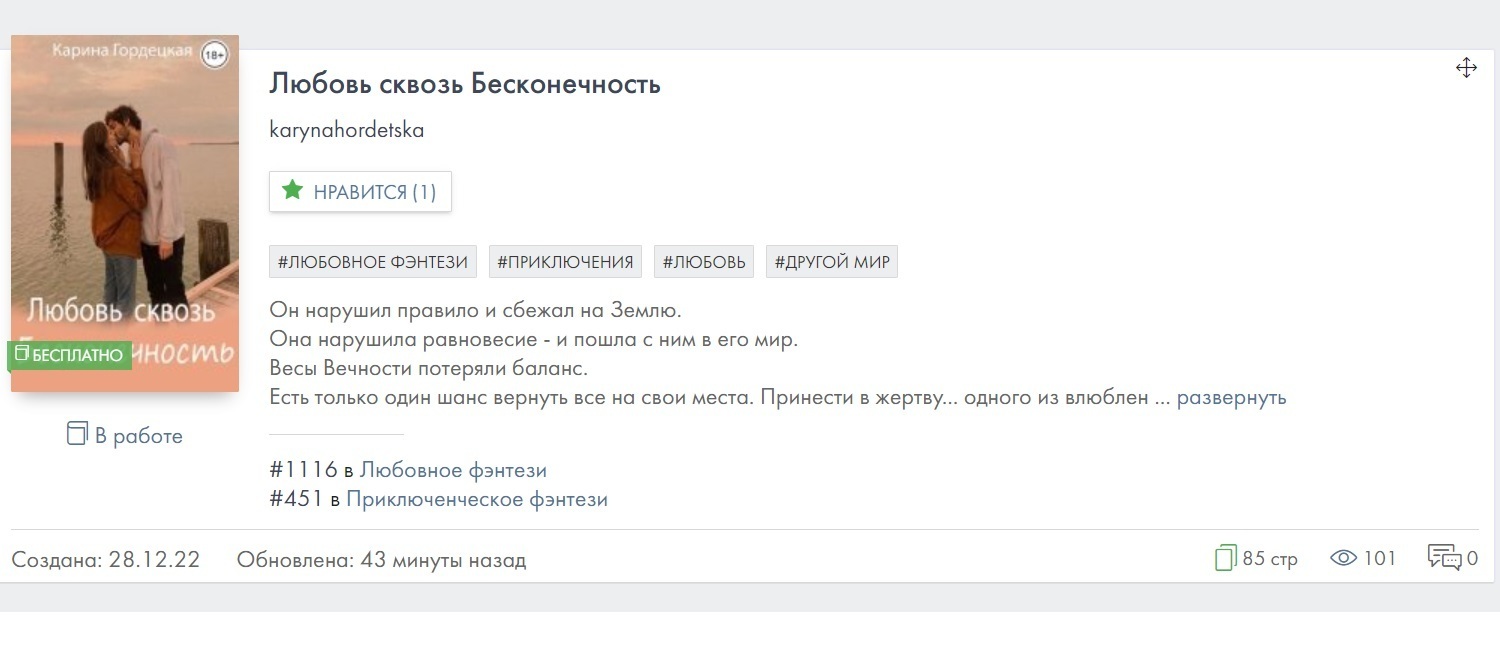This screenshot has width=1500, height=648.
Task: Toggle the НРАВИТСЯ like button
Action: tap(360, 190)
